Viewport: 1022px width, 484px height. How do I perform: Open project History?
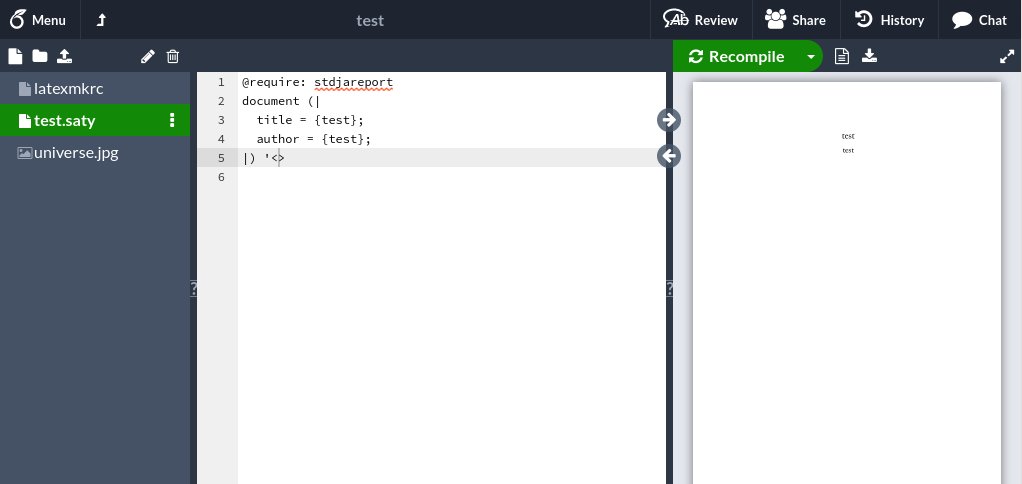point(889,20)
